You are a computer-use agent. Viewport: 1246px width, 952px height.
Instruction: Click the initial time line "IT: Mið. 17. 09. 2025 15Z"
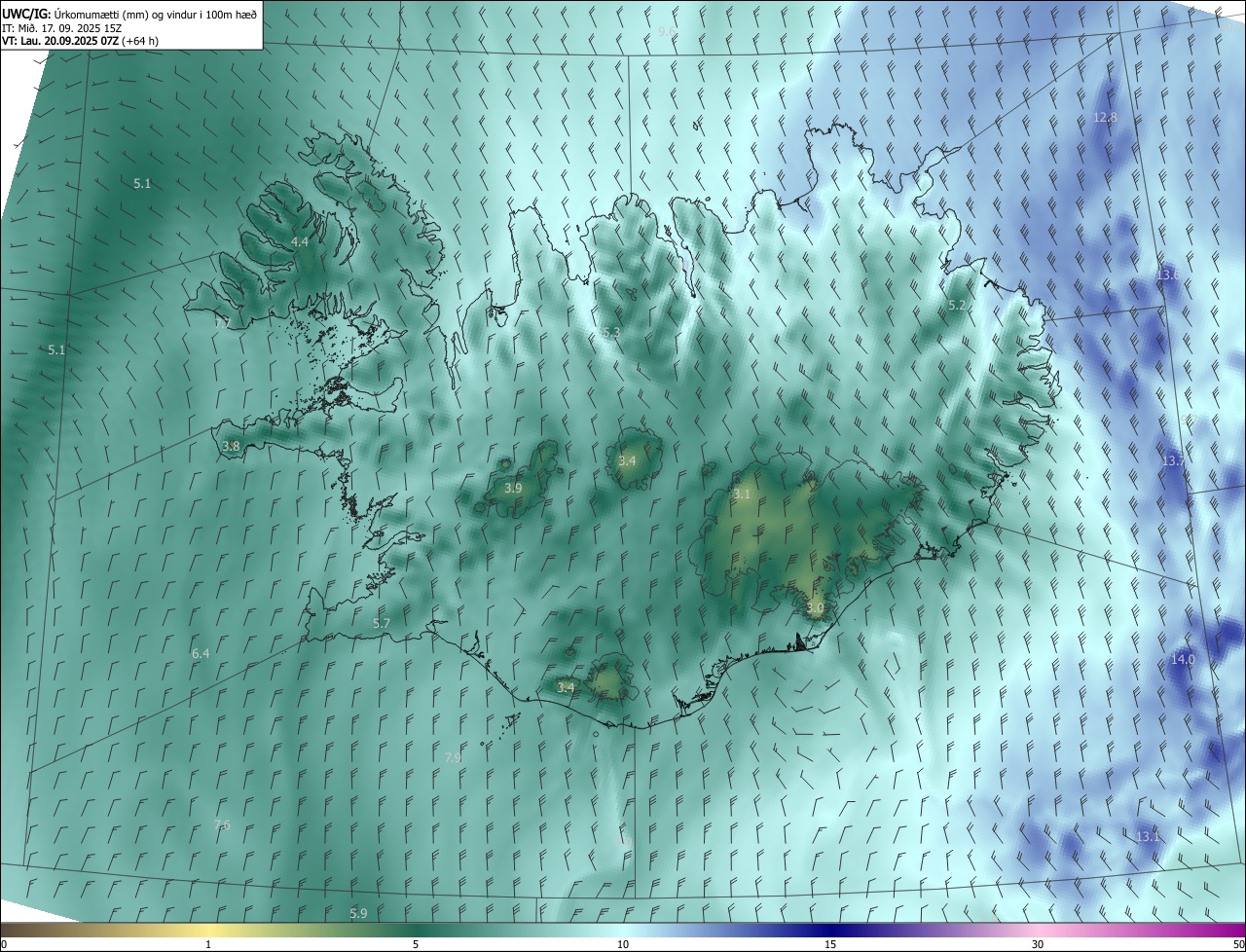click(60, 27)
